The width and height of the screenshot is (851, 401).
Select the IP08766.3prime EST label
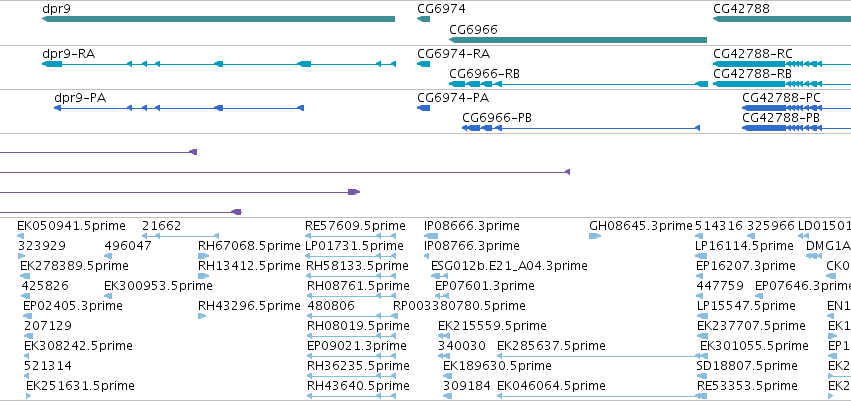tap(472, 246)
